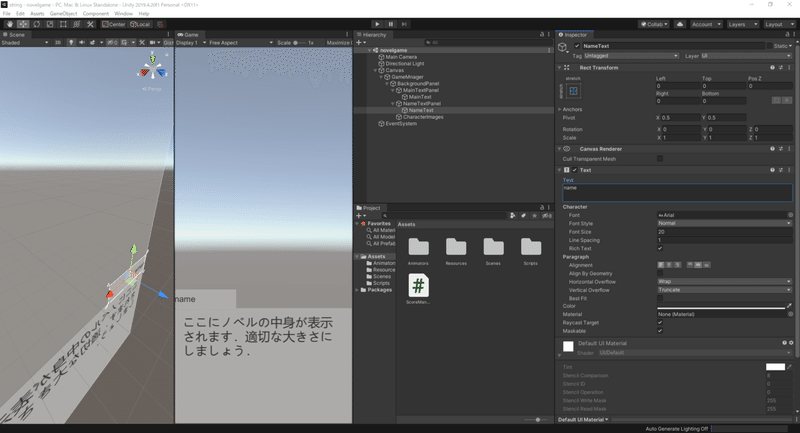Open anchor presets stretch icon
This screenshot has height=433, width=800.
[x=573, y=91]
